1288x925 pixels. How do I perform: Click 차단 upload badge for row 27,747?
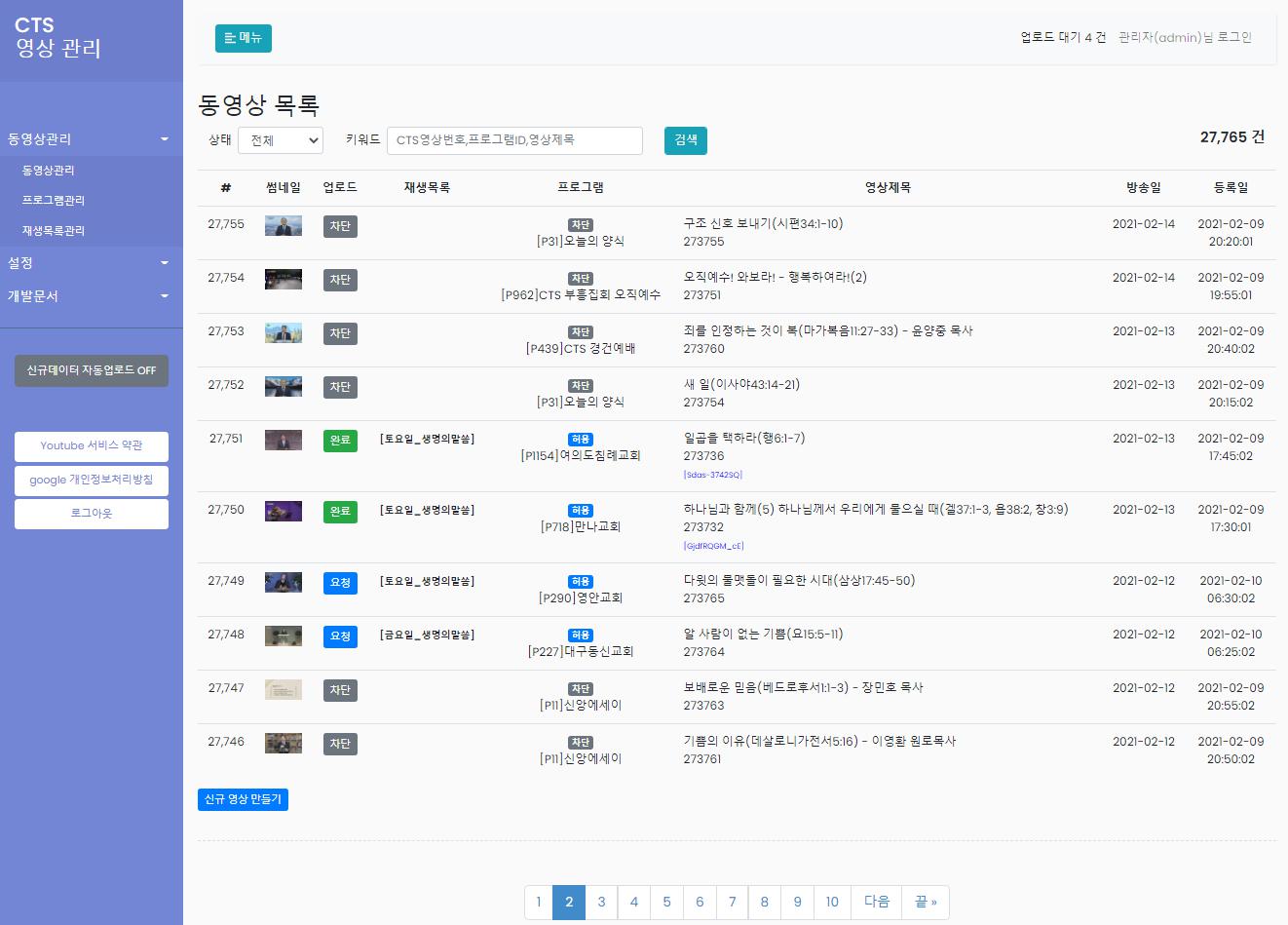click(x=340, y=690)
